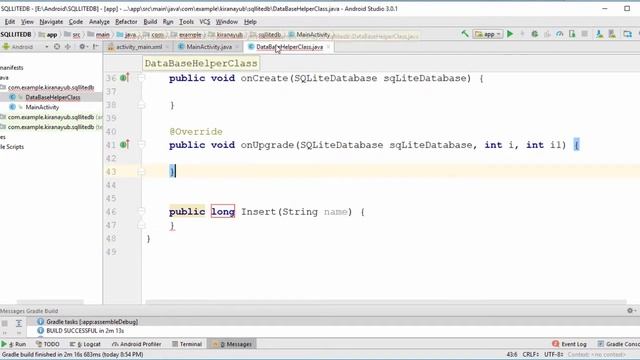
Task: Click the Project Structure icon in toolbar
Action: [627, 34]
